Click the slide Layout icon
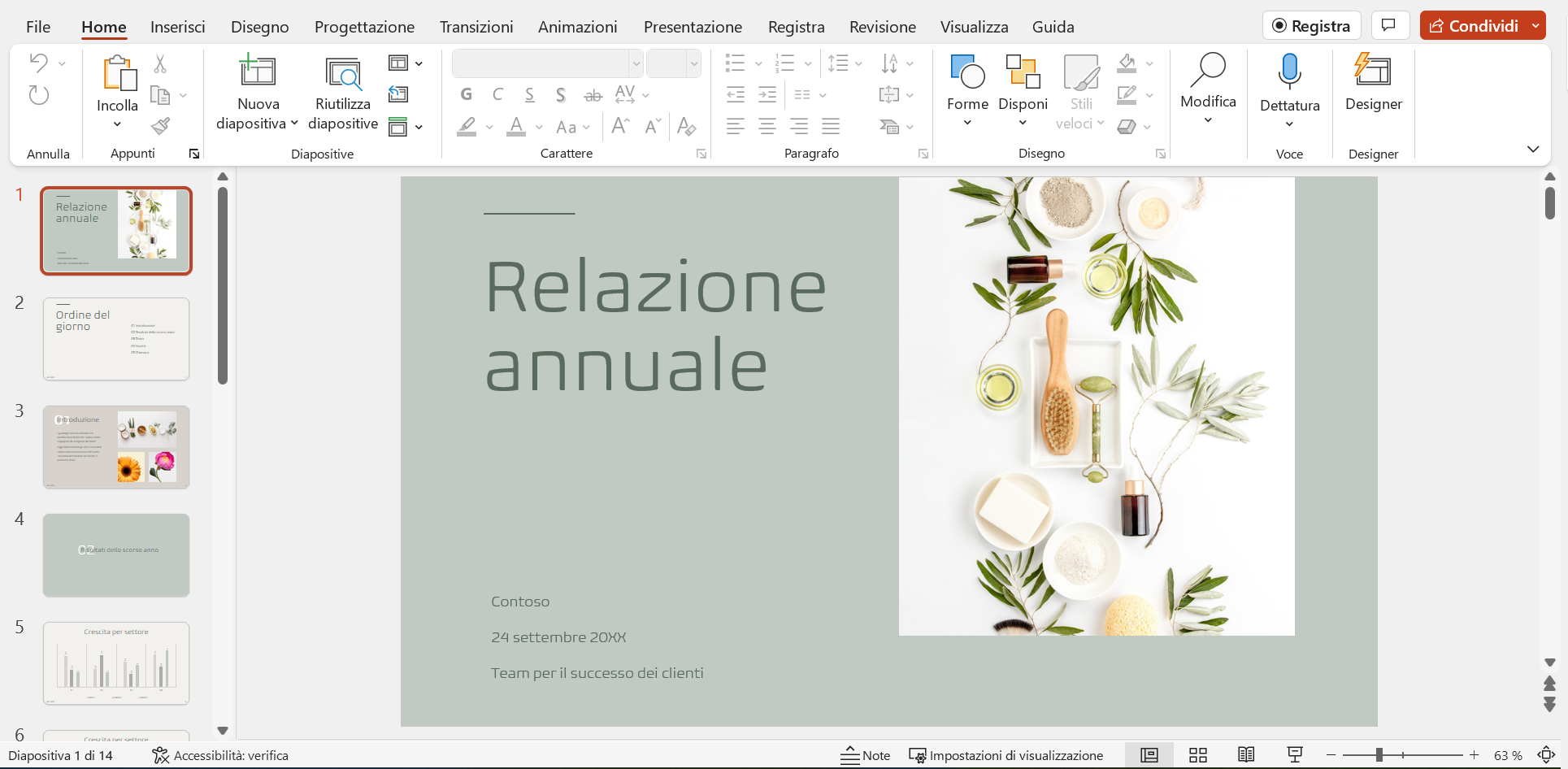Viewport: 1568px width, 769px height. click(397, 63)
